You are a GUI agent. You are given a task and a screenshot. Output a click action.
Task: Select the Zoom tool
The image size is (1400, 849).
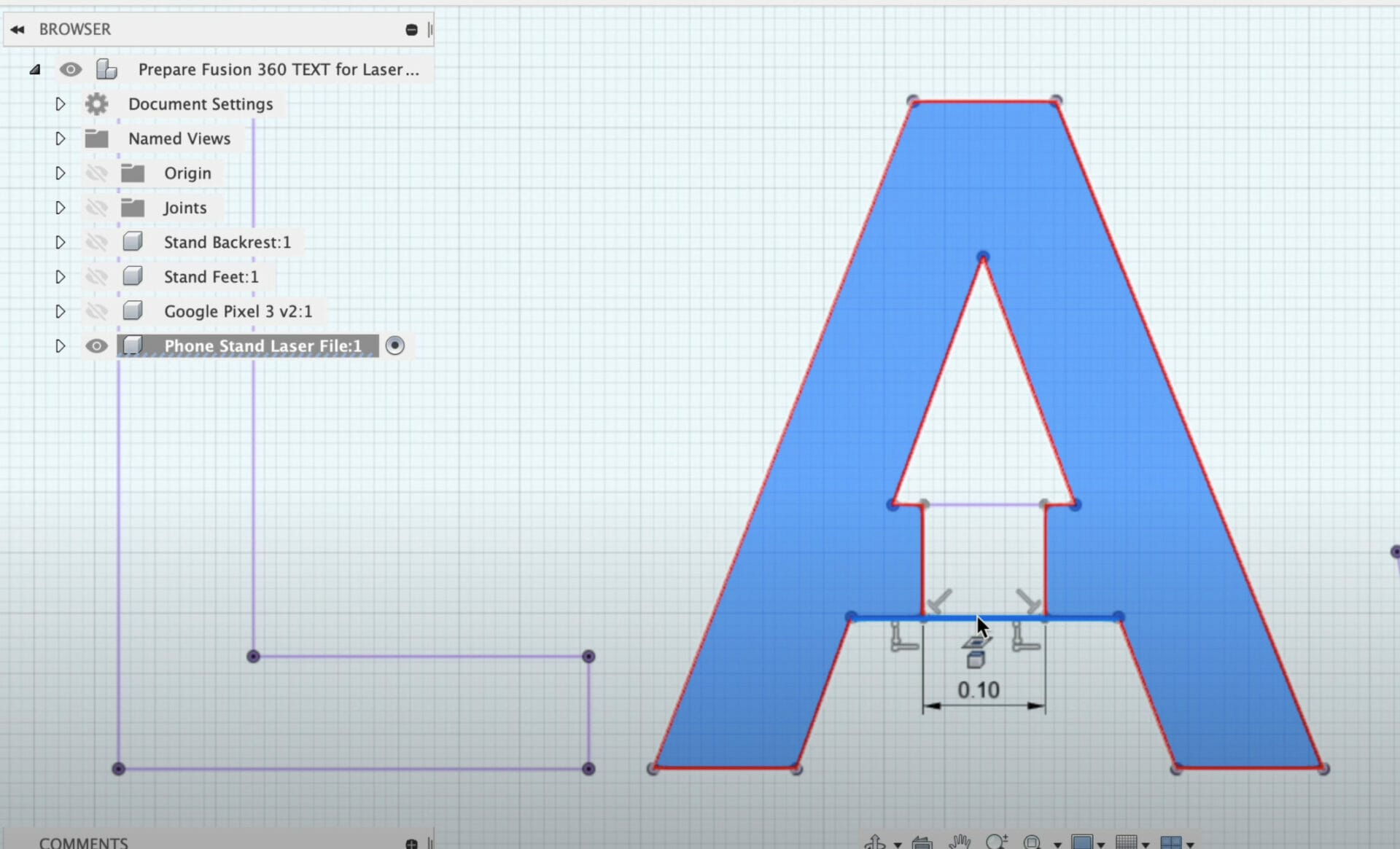click(995, 842)
